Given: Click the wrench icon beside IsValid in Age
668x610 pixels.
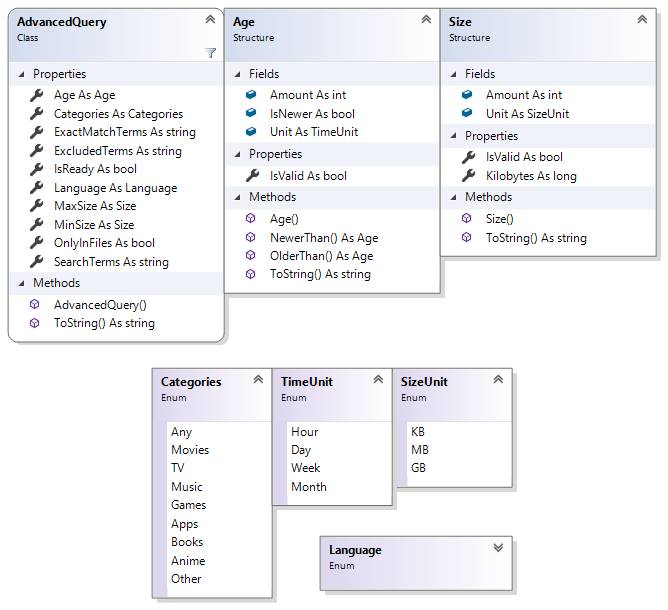Looking at the screenshot, I should pyautogui.click(x=252, y=176).
